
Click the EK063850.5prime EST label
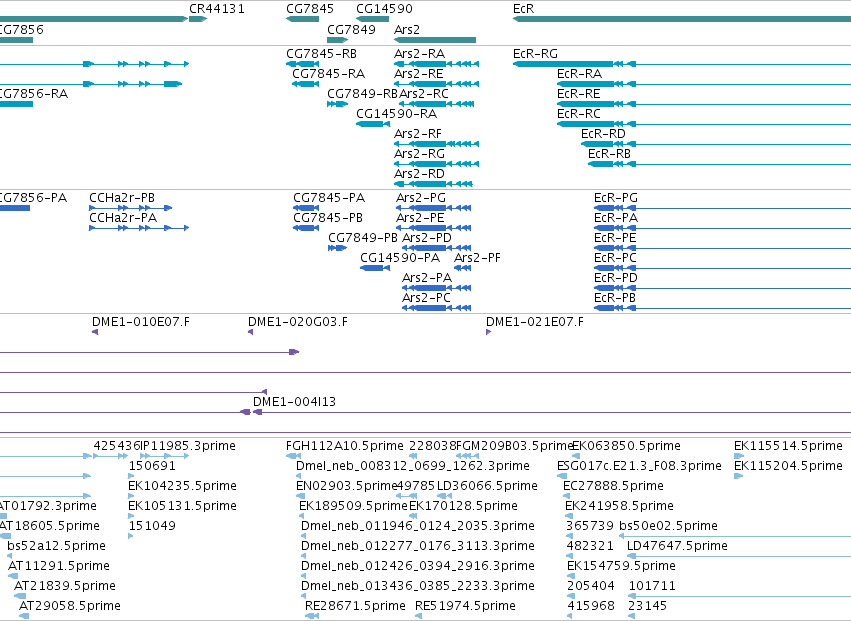point(626,446)
